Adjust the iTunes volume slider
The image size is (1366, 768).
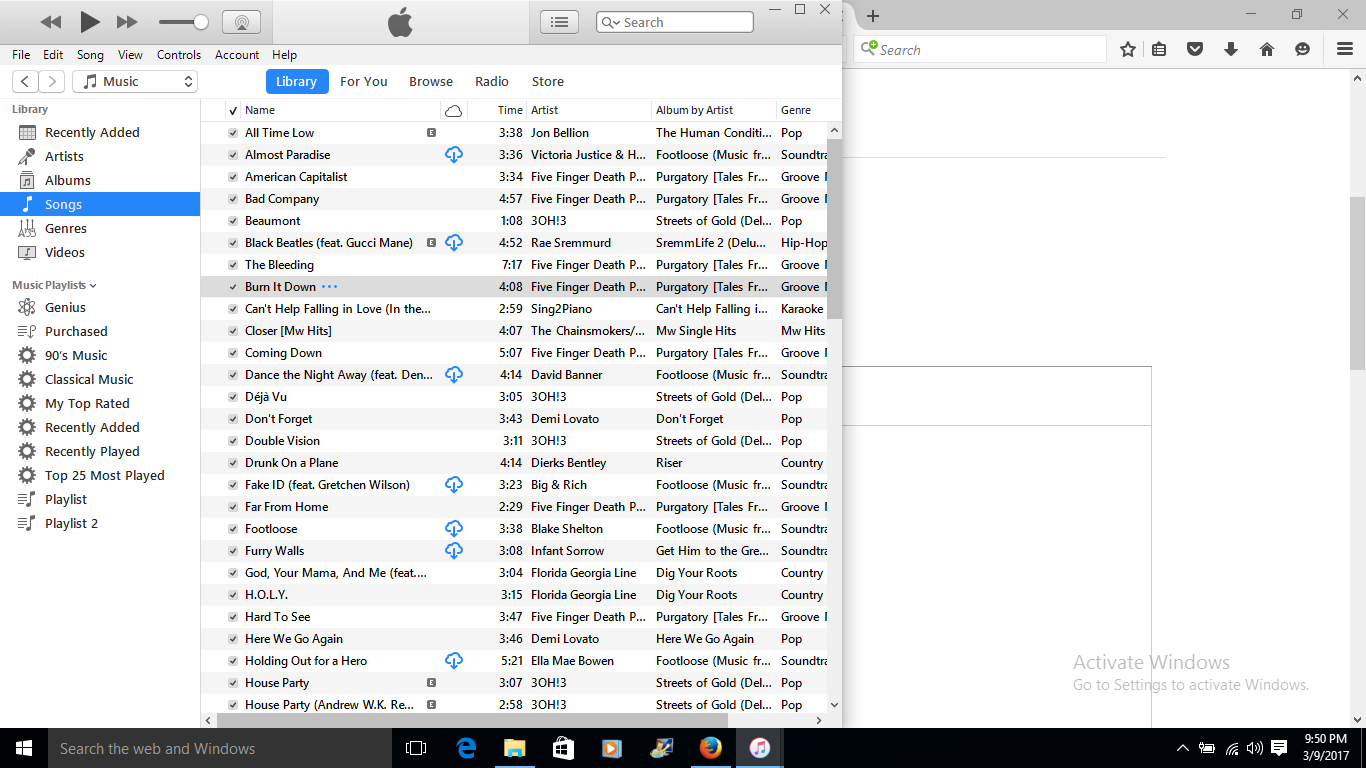pyautogui.click(x=183, y=22)
